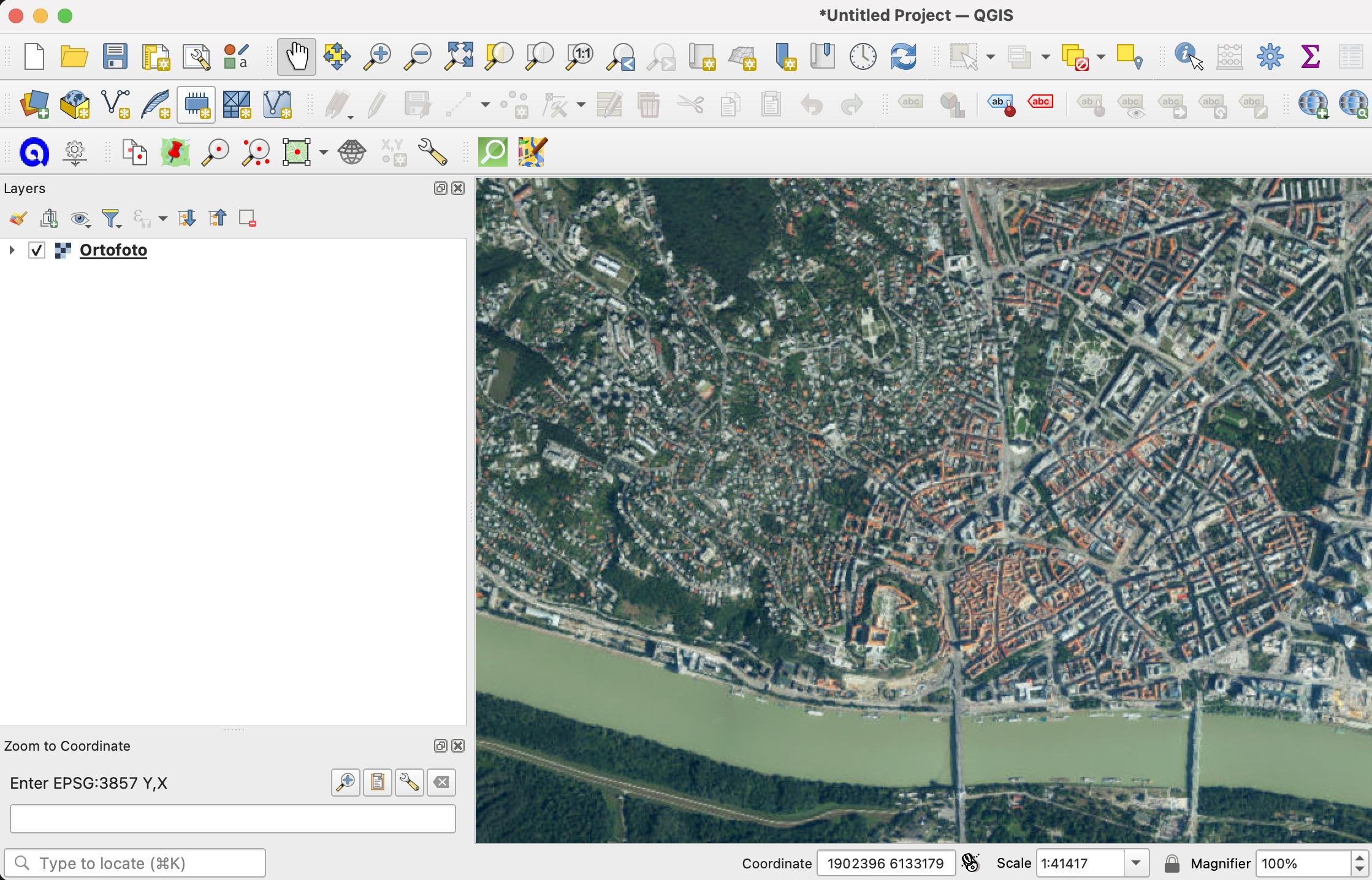
Task: Focus the EPSG:3857 coordinate entry field
Action: coord(233,819)
